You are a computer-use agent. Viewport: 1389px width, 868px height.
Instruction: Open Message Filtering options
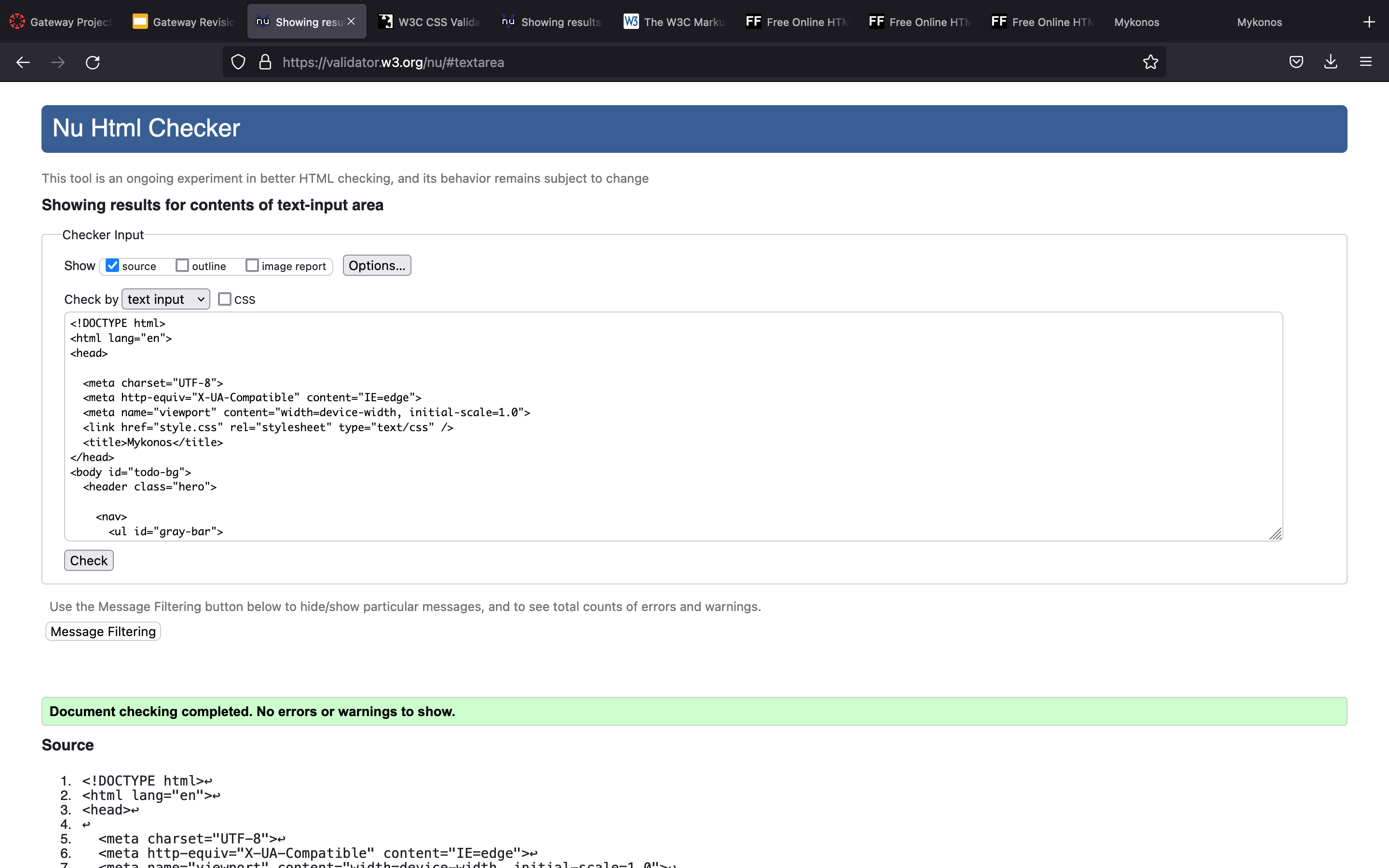click(x=103, y=631)
